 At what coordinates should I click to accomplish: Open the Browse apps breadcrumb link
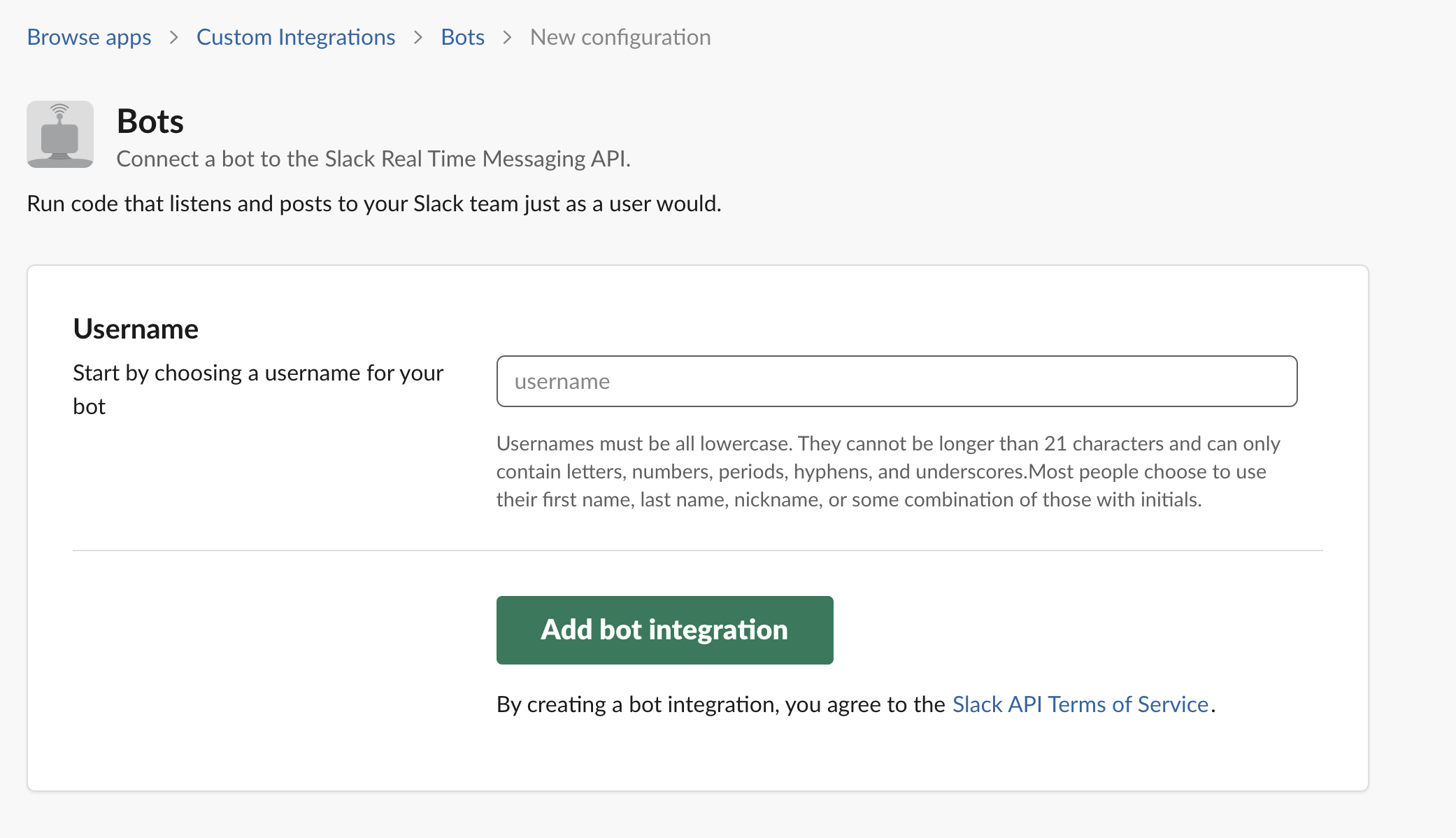click(89, 37)
